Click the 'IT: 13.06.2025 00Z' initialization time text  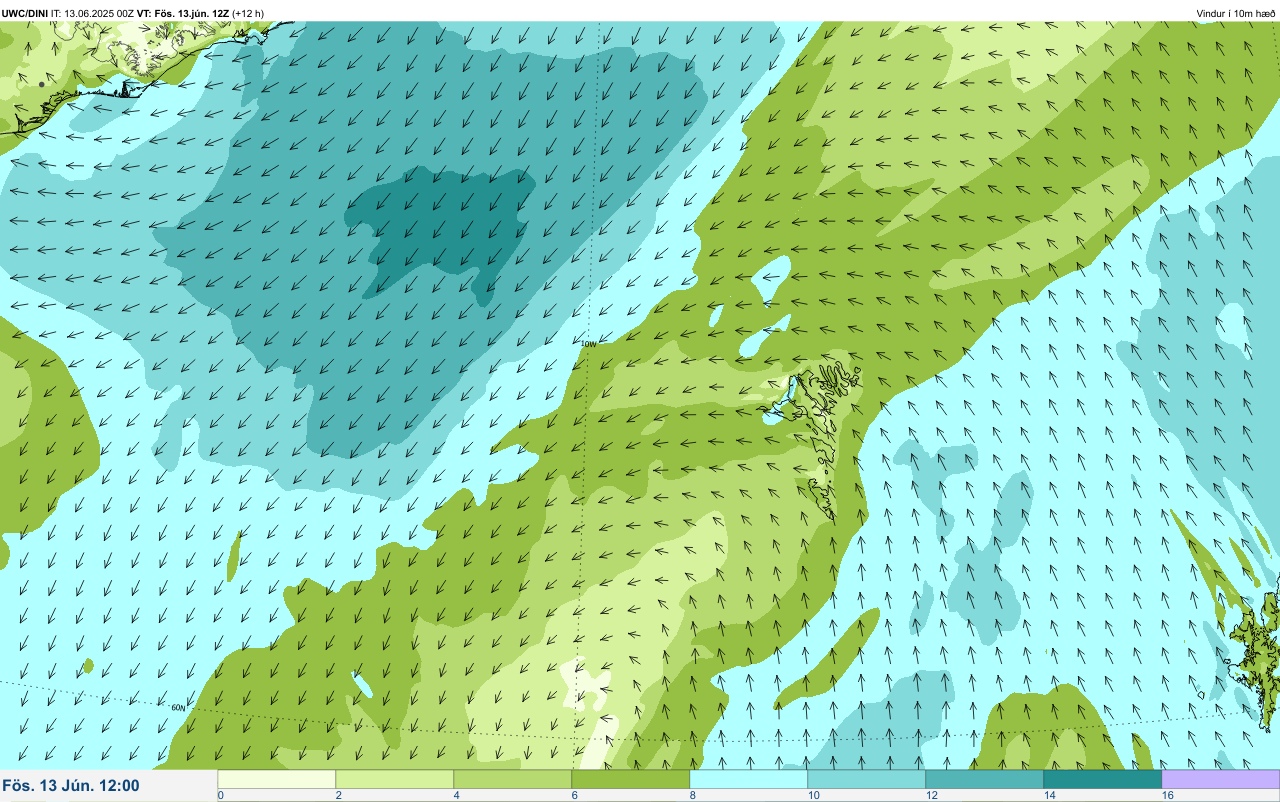pyautogui.click(x=93, y=14)
